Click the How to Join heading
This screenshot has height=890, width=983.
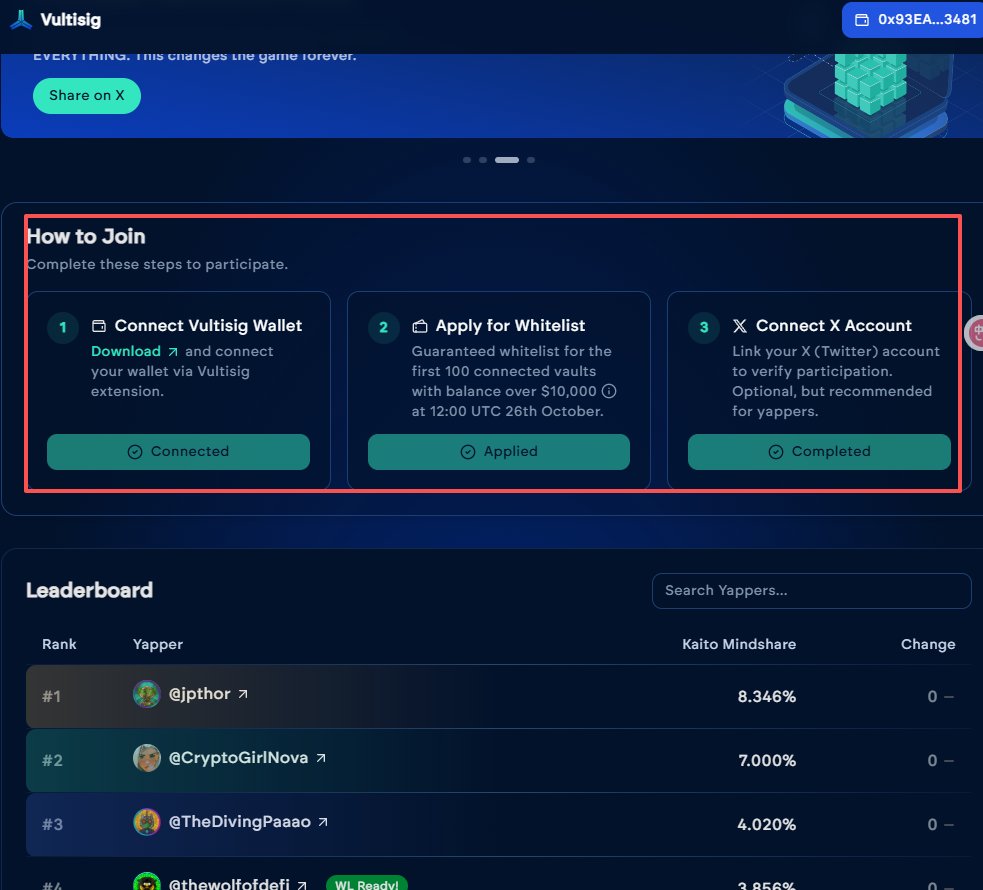coord(86,236)
